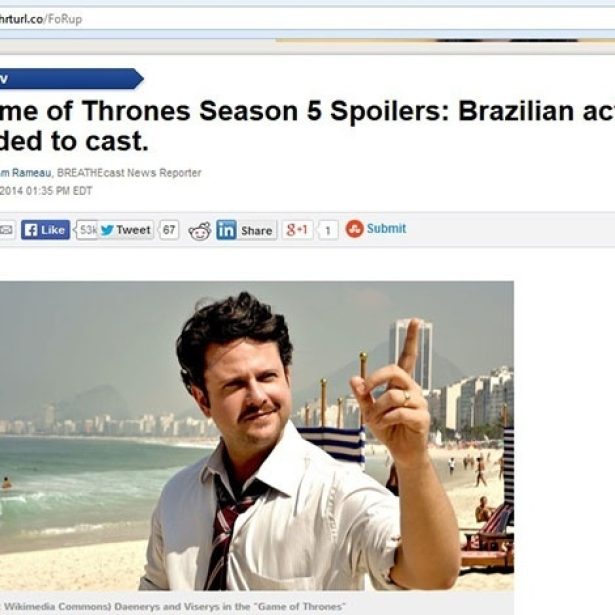Click the Twitter Tweet button
615x615 pixels.
point(126,230)
